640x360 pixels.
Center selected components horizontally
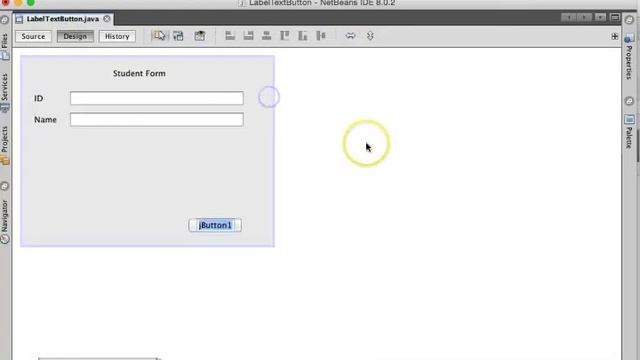[x=267, y=36]
